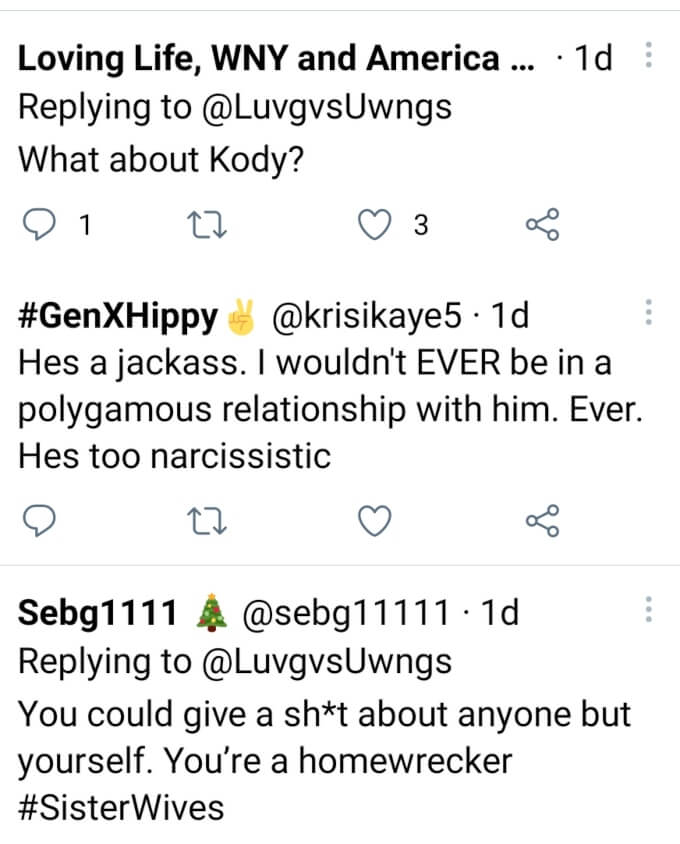
Task: Open the @sebg11111 handle
Action: pyautogui.click(x=347, y=612)
